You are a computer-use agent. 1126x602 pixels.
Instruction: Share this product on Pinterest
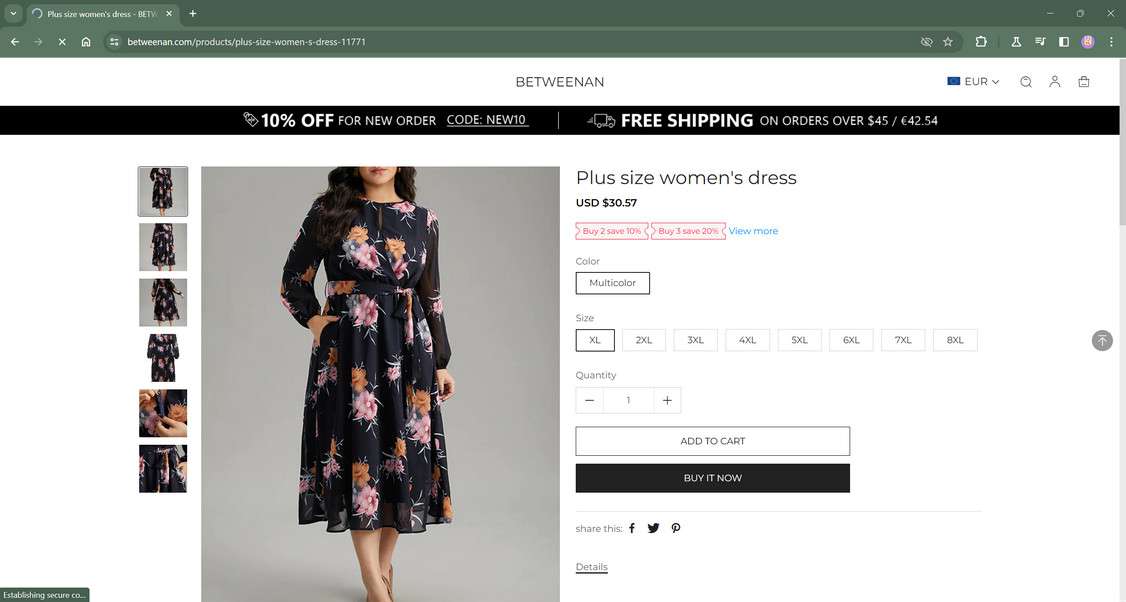pyautogui.click(x=676, y=528)
